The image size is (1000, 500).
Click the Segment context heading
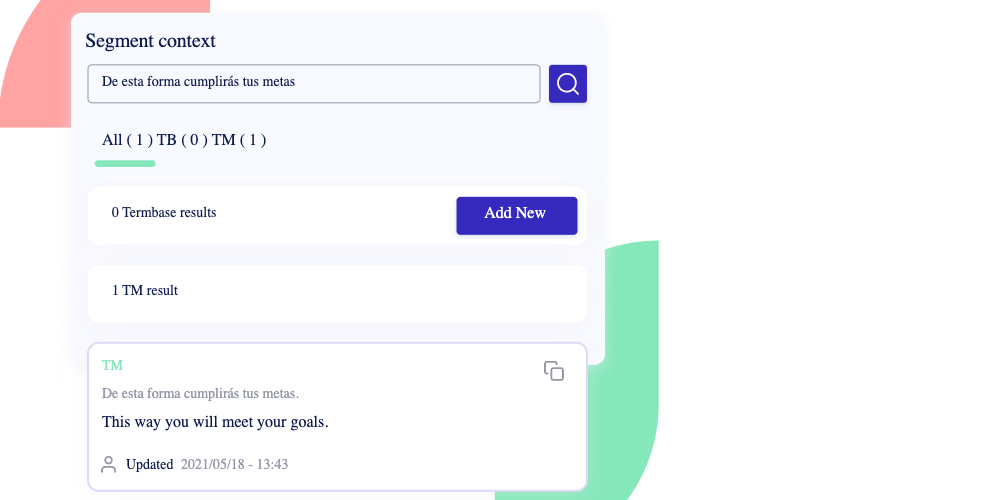pos(151,41)
